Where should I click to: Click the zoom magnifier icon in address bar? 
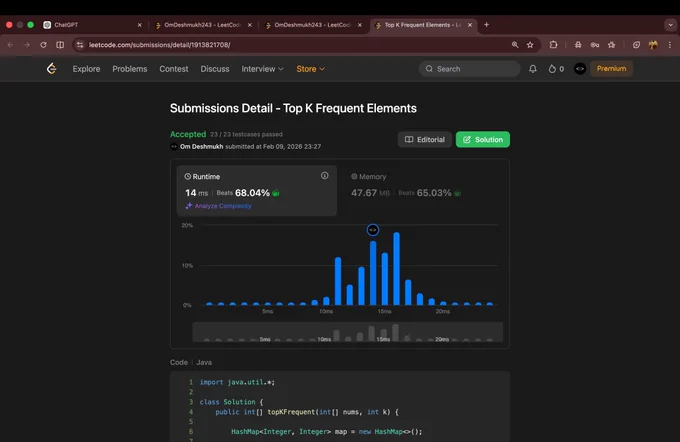click(515, 45)
